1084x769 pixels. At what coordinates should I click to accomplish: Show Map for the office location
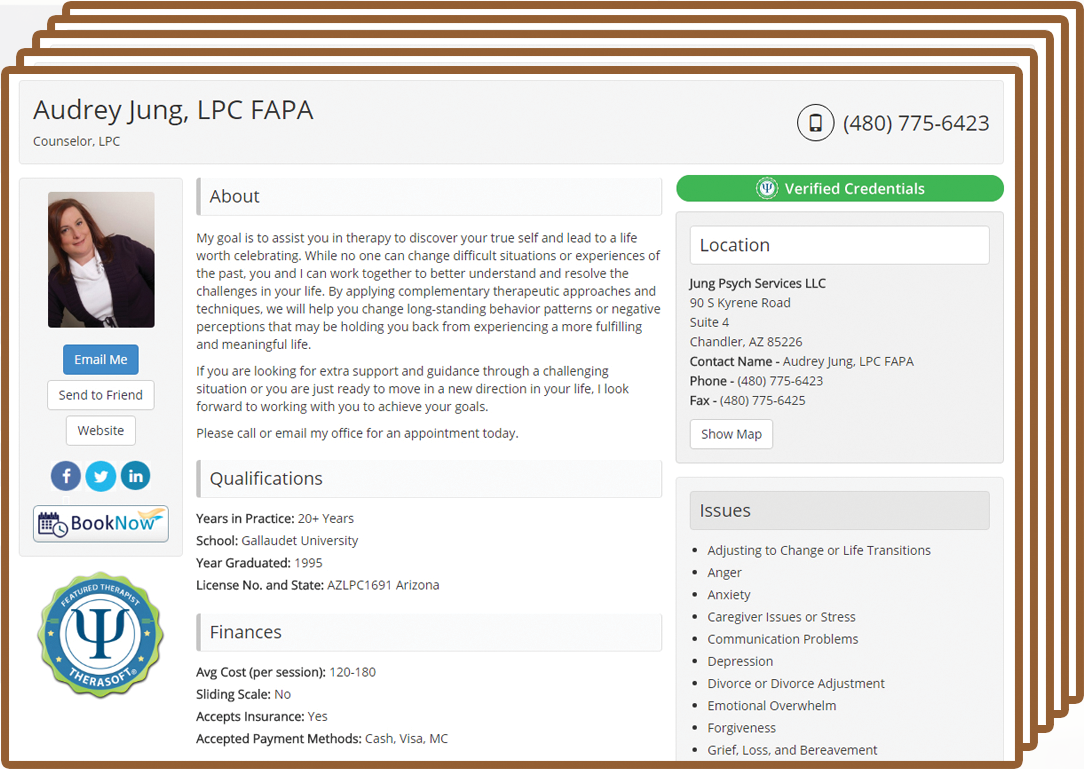coord(731,434)
